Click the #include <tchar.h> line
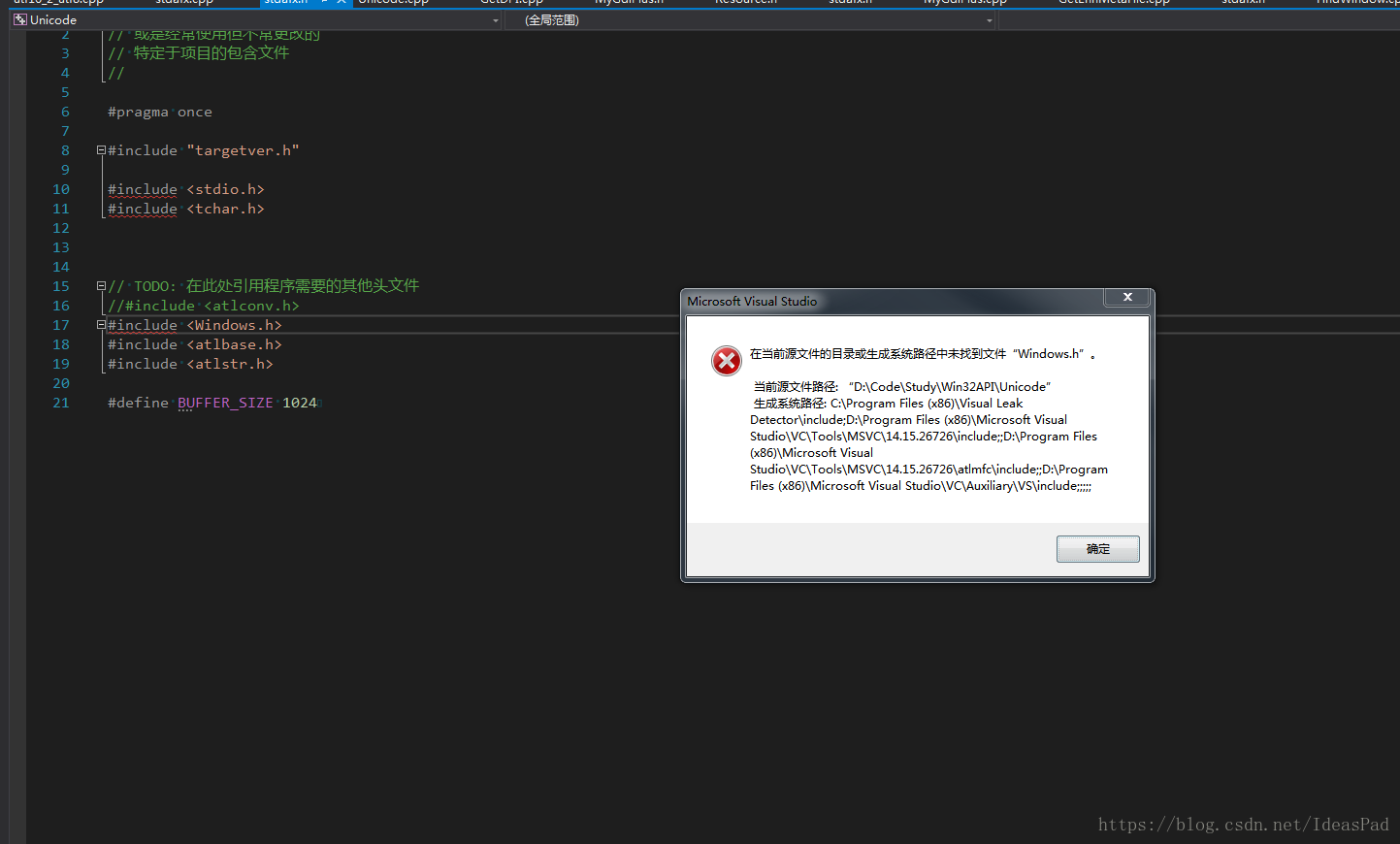This screenshot has width=1400, height=844. pyautogui.click(x=186, y=209)
